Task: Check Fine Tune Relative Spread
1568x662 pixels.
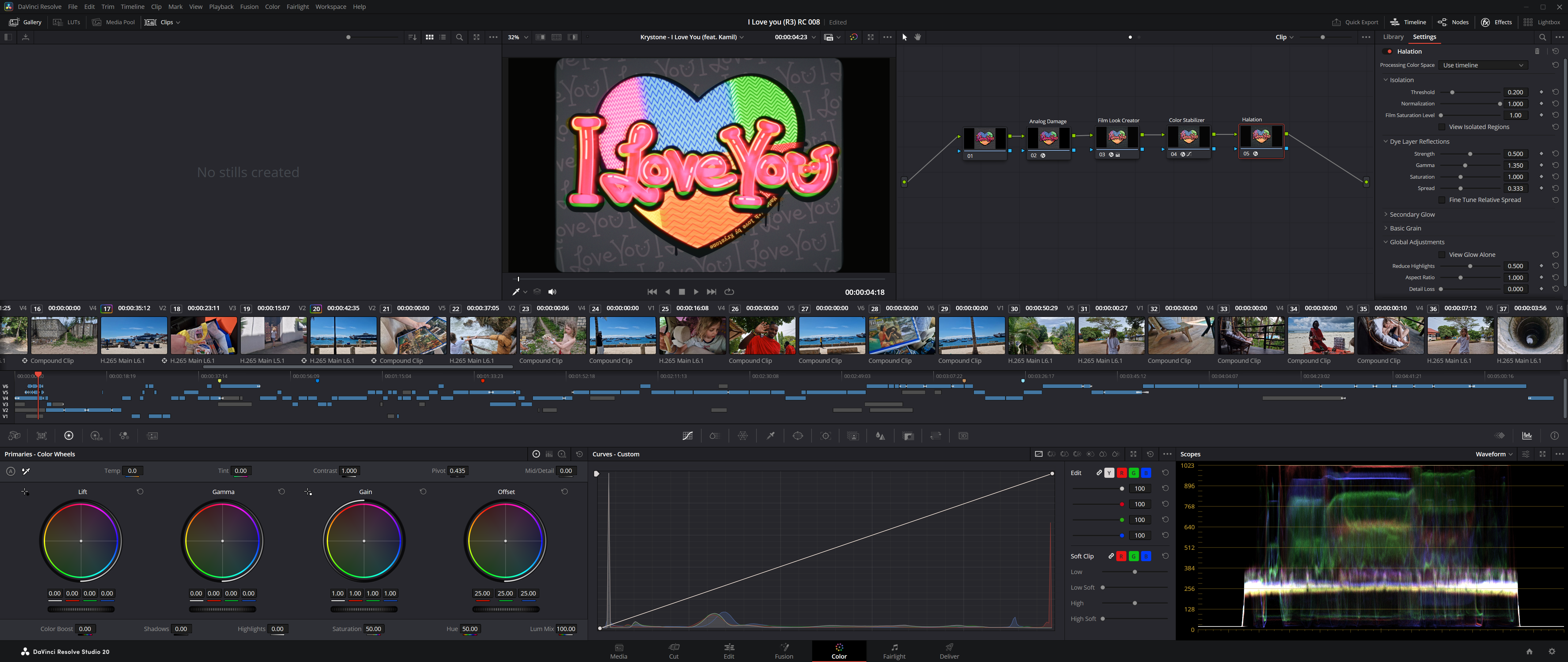Action: 1442,200
